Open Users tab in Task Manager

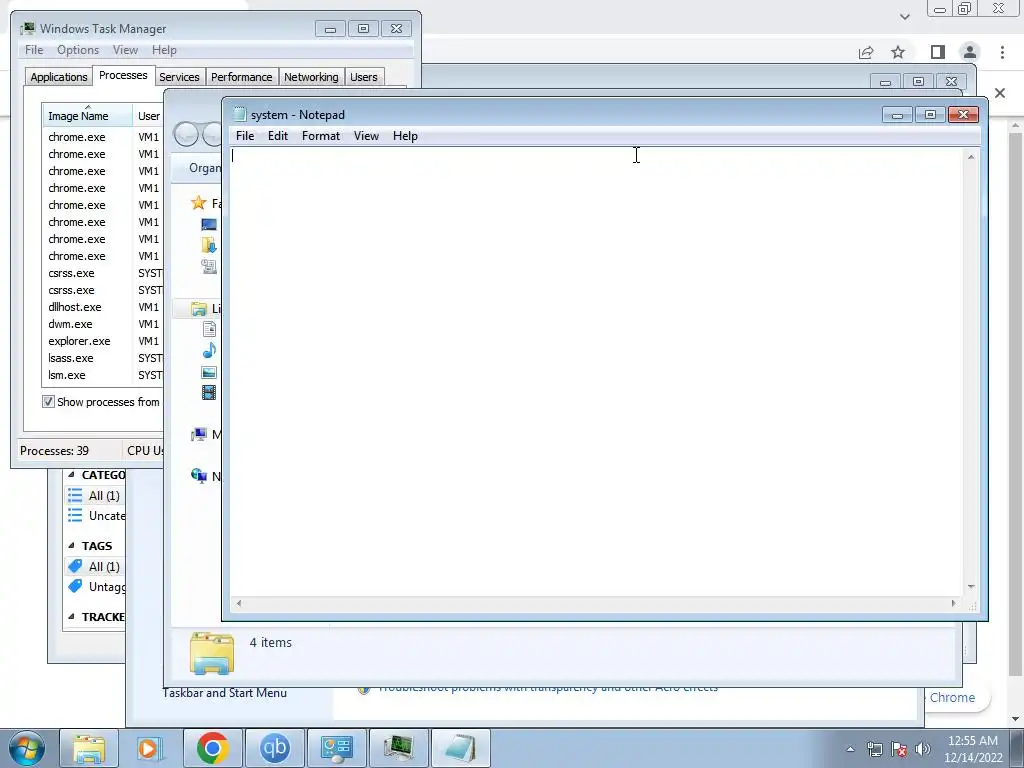(x=364, y=77)
